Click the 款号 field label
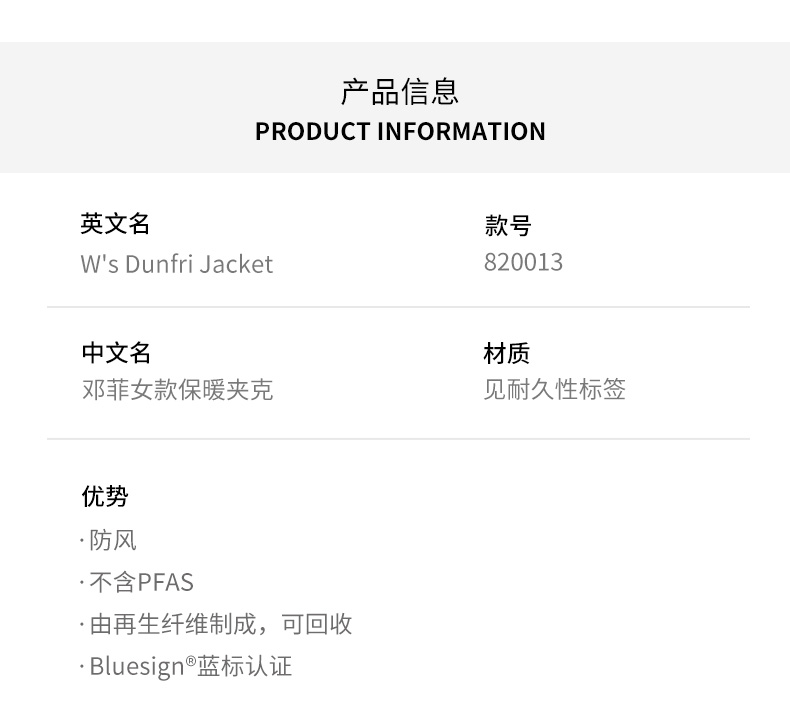Viewport: 790px width, 706px height. coord(507,226)
